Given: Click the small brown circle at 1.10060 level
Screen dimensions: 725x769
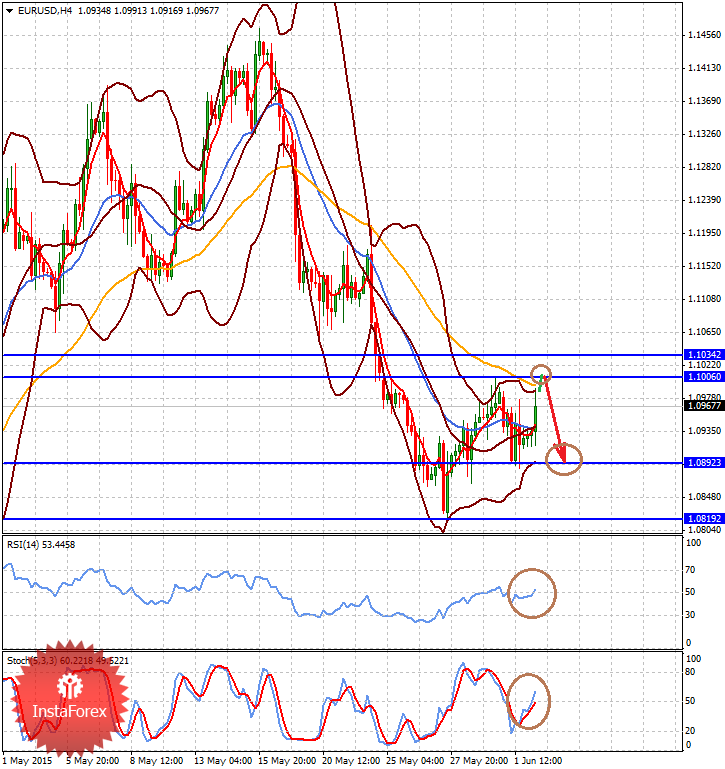Looking at the screenshot, I should 541,375.
